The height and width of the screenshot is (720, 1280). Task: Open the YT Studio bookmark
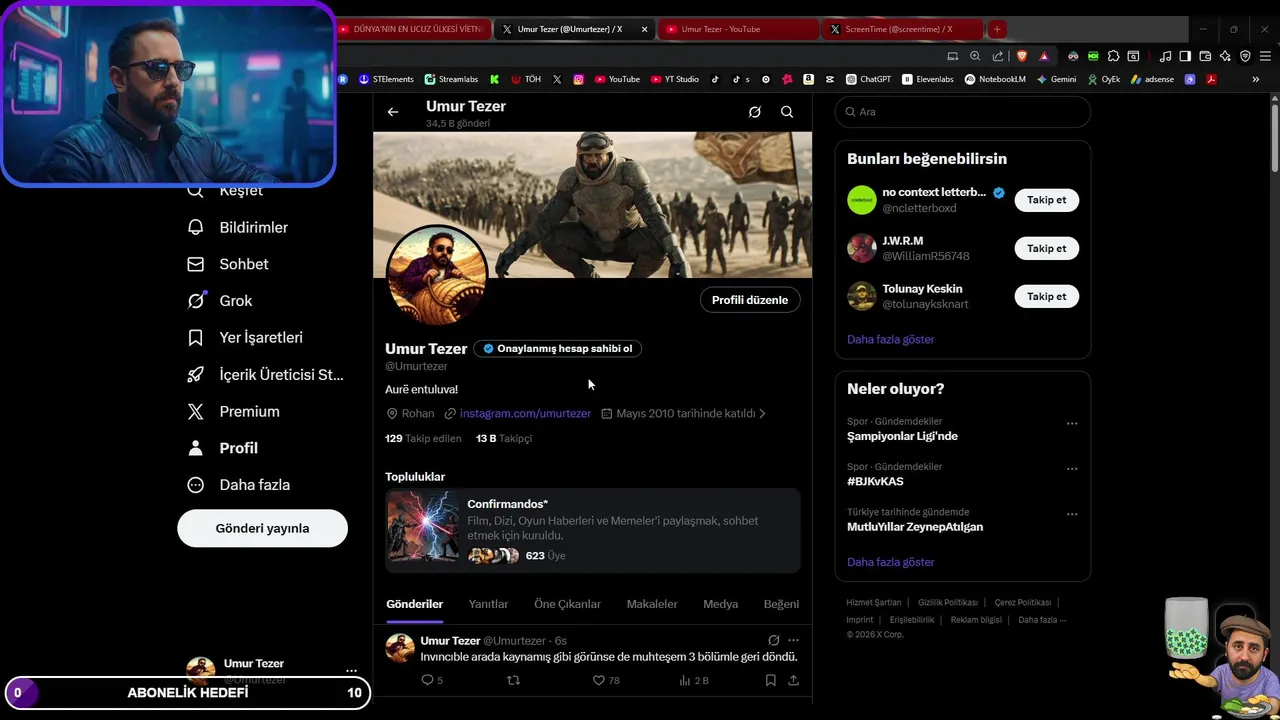(x=674, y=79)
